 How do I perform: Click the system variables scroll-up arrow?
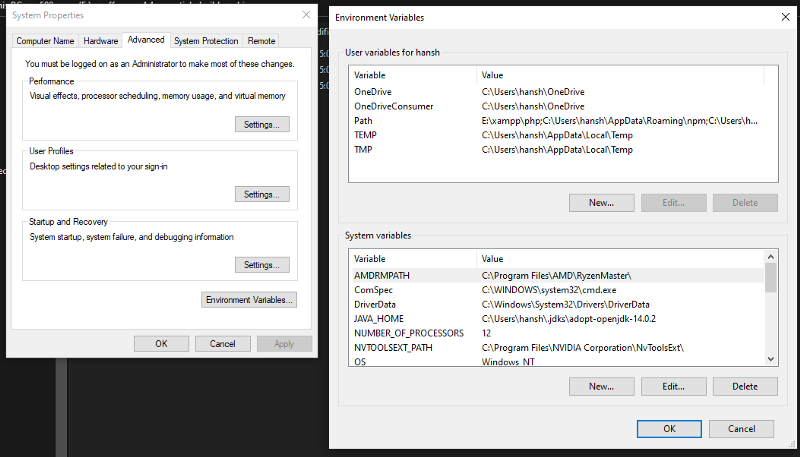tap(770, 258)
